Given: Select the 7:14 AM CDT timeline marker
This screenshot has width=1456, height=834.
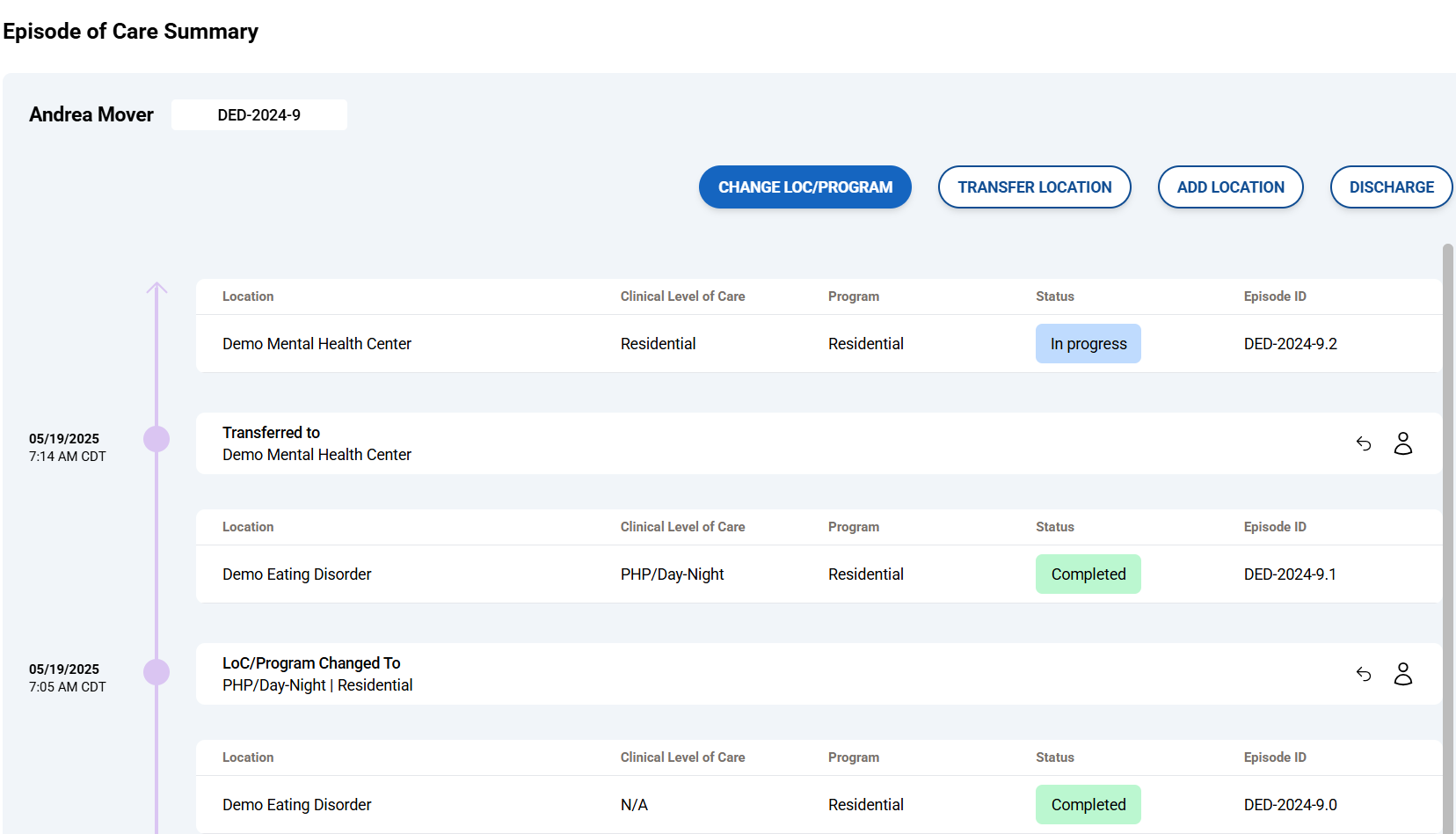Looking at the screenshot, I should click(157, 439).
